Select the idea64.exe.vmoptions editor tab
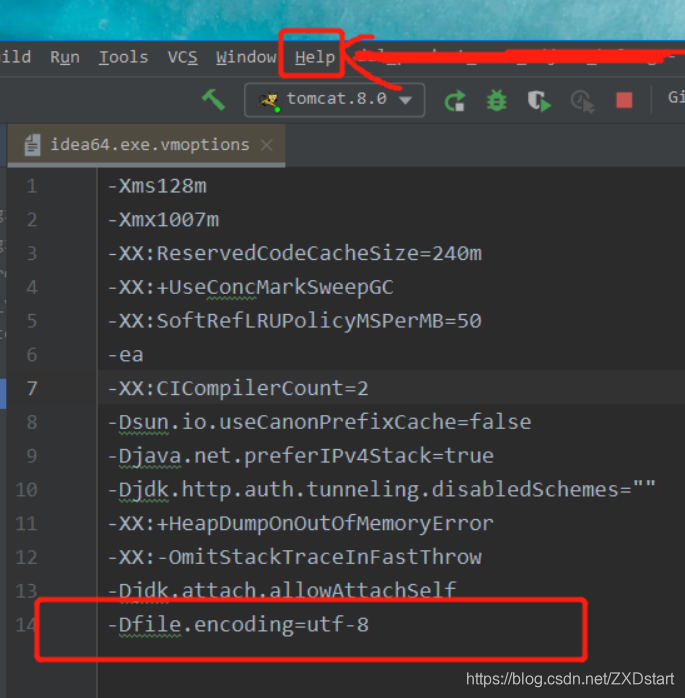This screenshot has width=685, height=698. coord(146,145)
